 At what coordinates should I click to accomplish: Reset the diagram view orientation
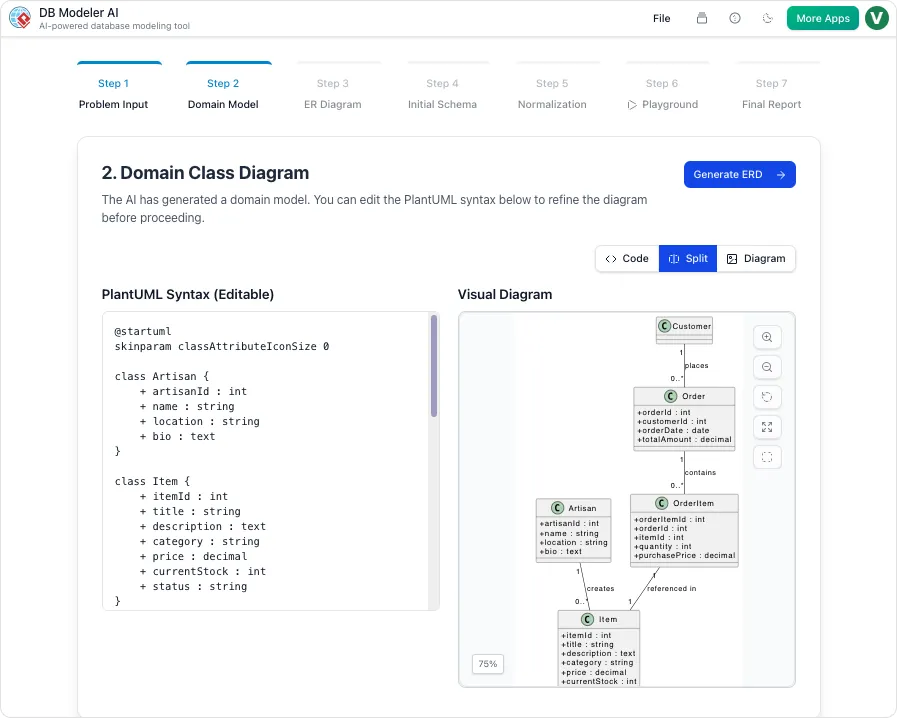766,397
